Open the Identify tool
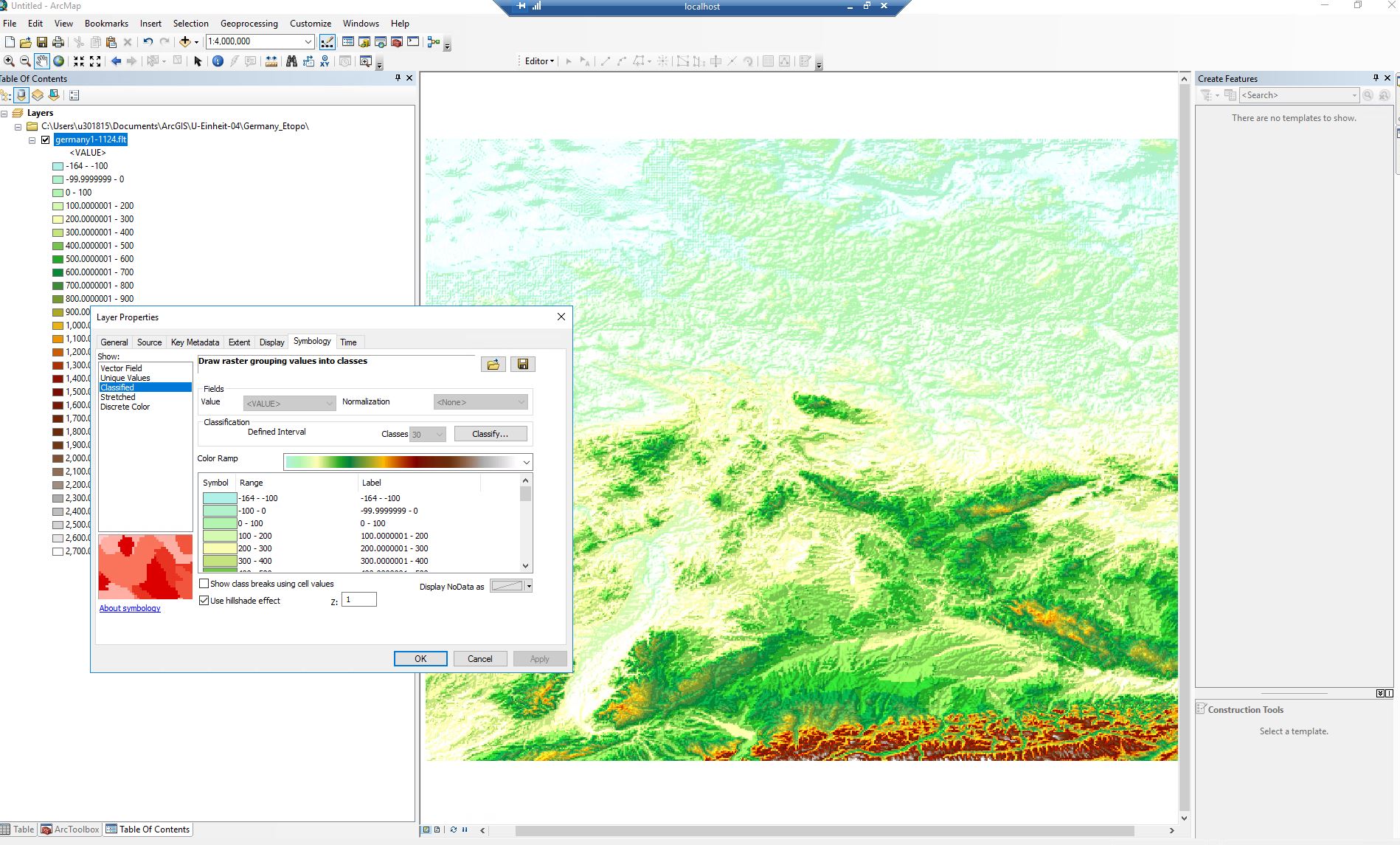The image size is (1400, 845). pos(218,61)
